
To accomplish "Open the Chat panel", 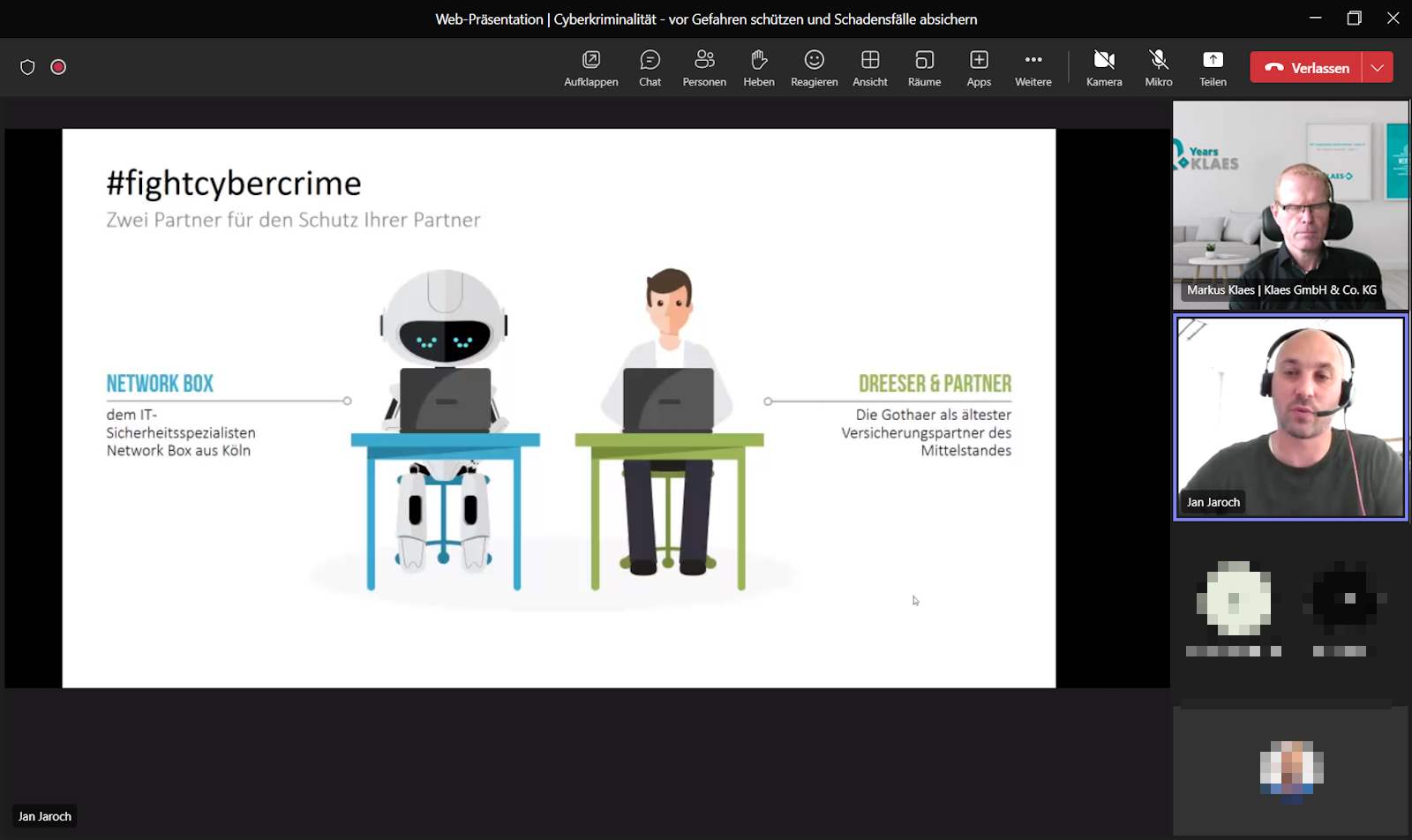I will (x=650, y=68).
